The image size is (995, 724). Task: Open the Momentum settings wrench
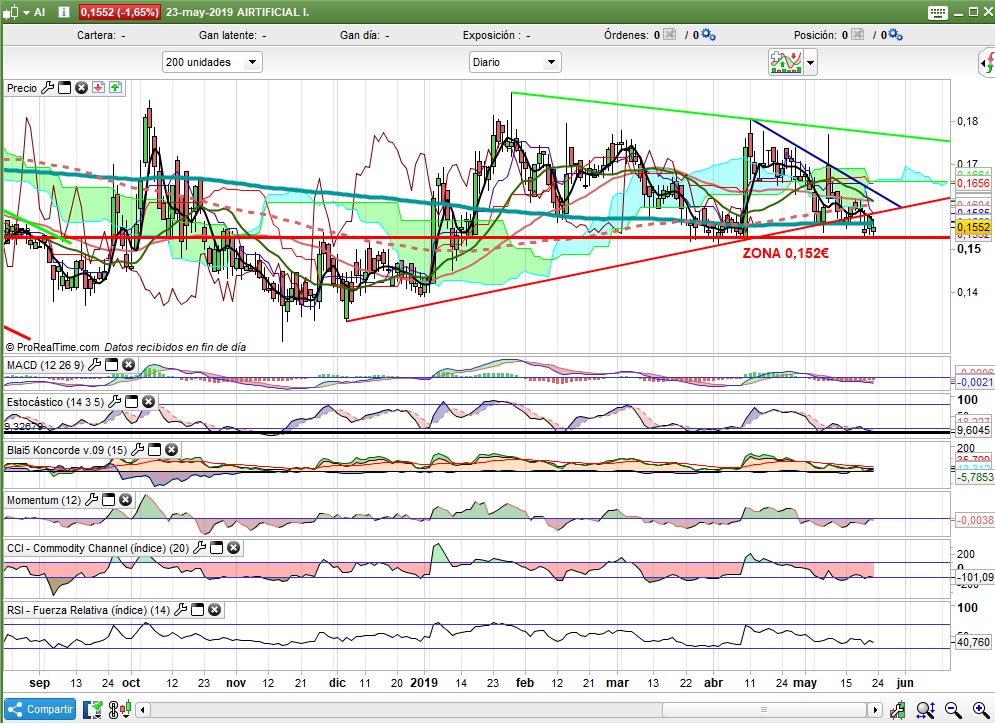point(93,499)
